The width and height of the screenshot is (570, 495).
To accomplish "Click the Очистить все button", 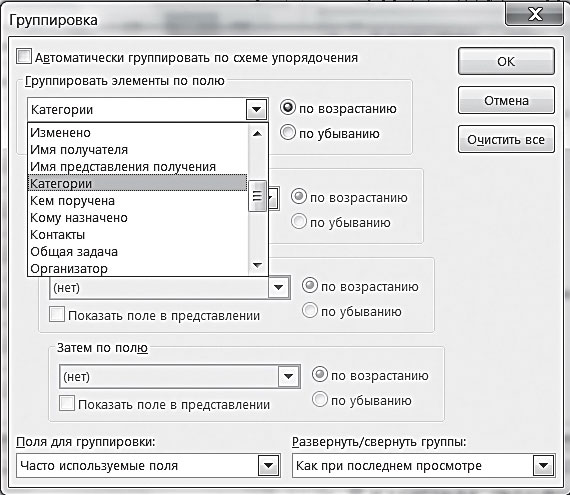I will point(506,140).
